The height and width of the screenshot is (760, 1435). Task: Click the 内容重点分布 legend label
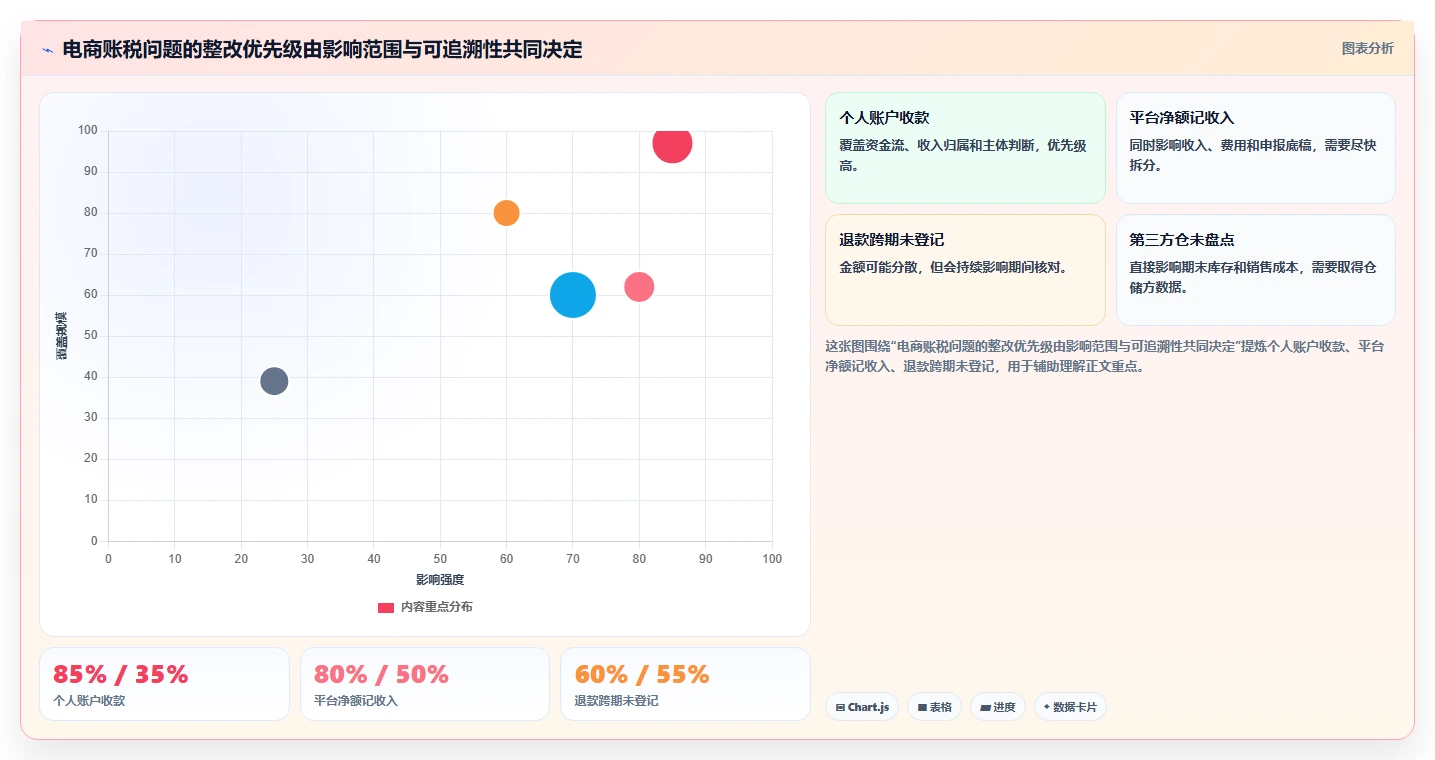[437, 607]
